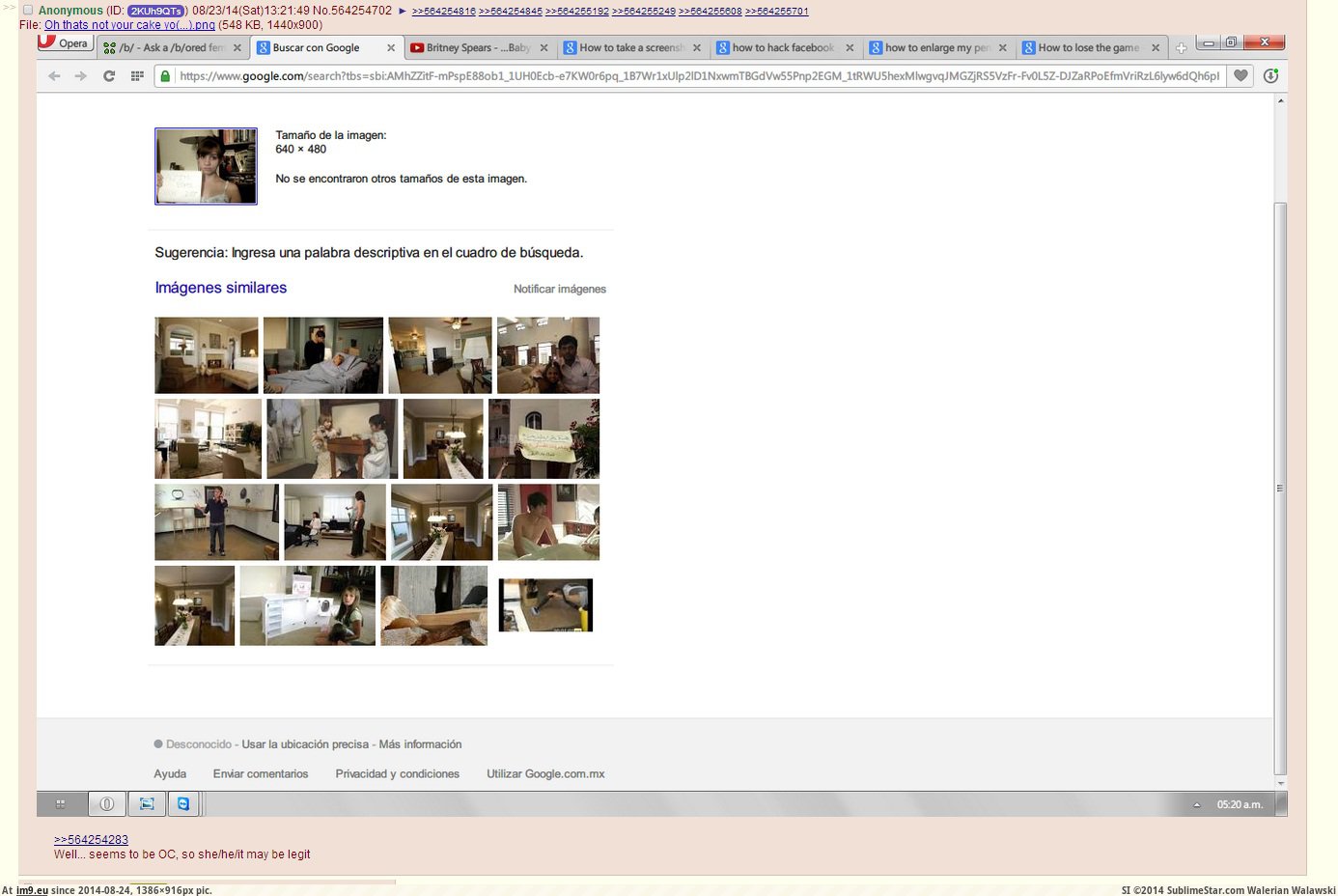
Task: Close the 'how to enlarge my' tab
Action: 1003,47
